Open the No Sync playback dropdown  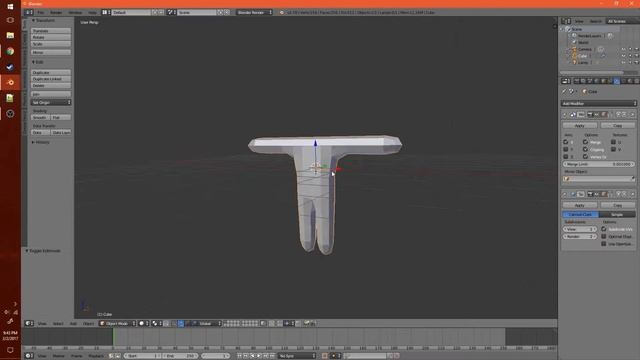[297, 356]
